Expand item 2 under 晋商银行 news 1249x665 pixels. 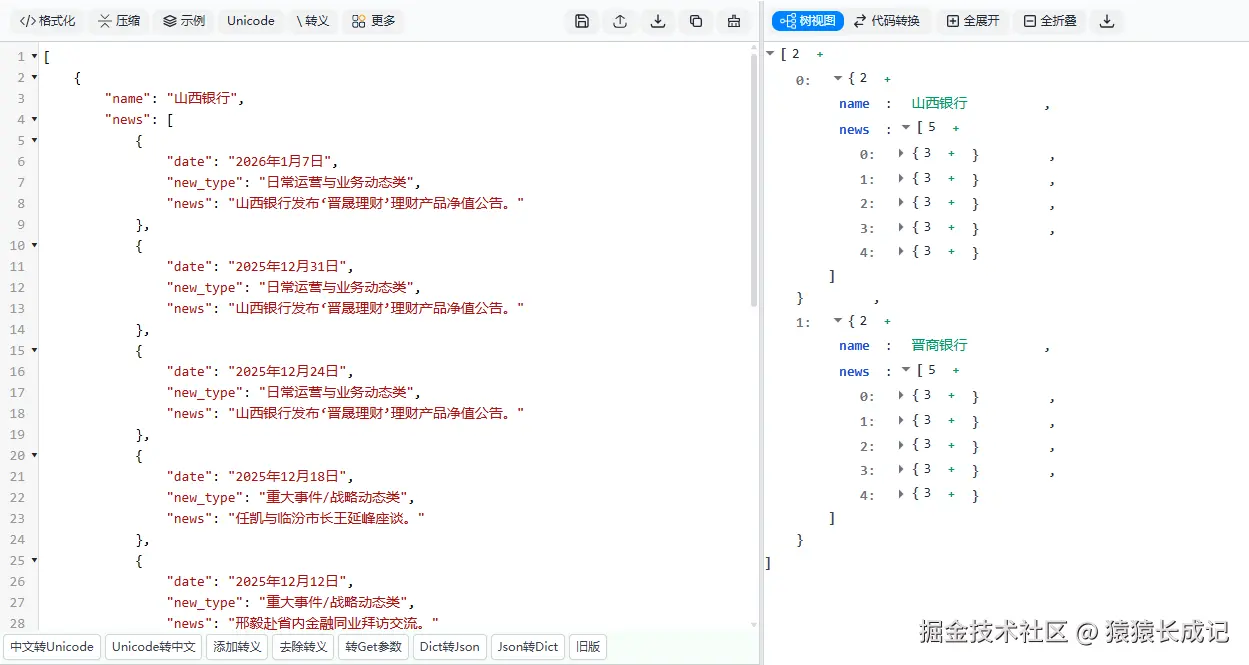click(901, 445)
